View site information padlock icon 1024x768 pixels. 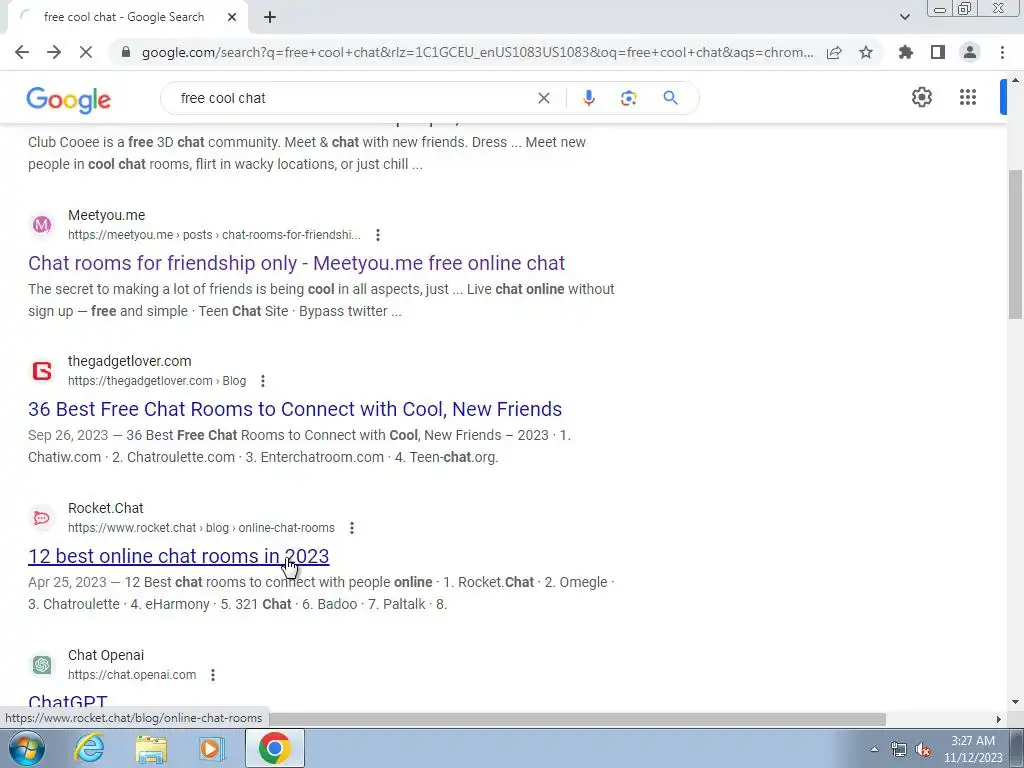[x=126, y=52]
